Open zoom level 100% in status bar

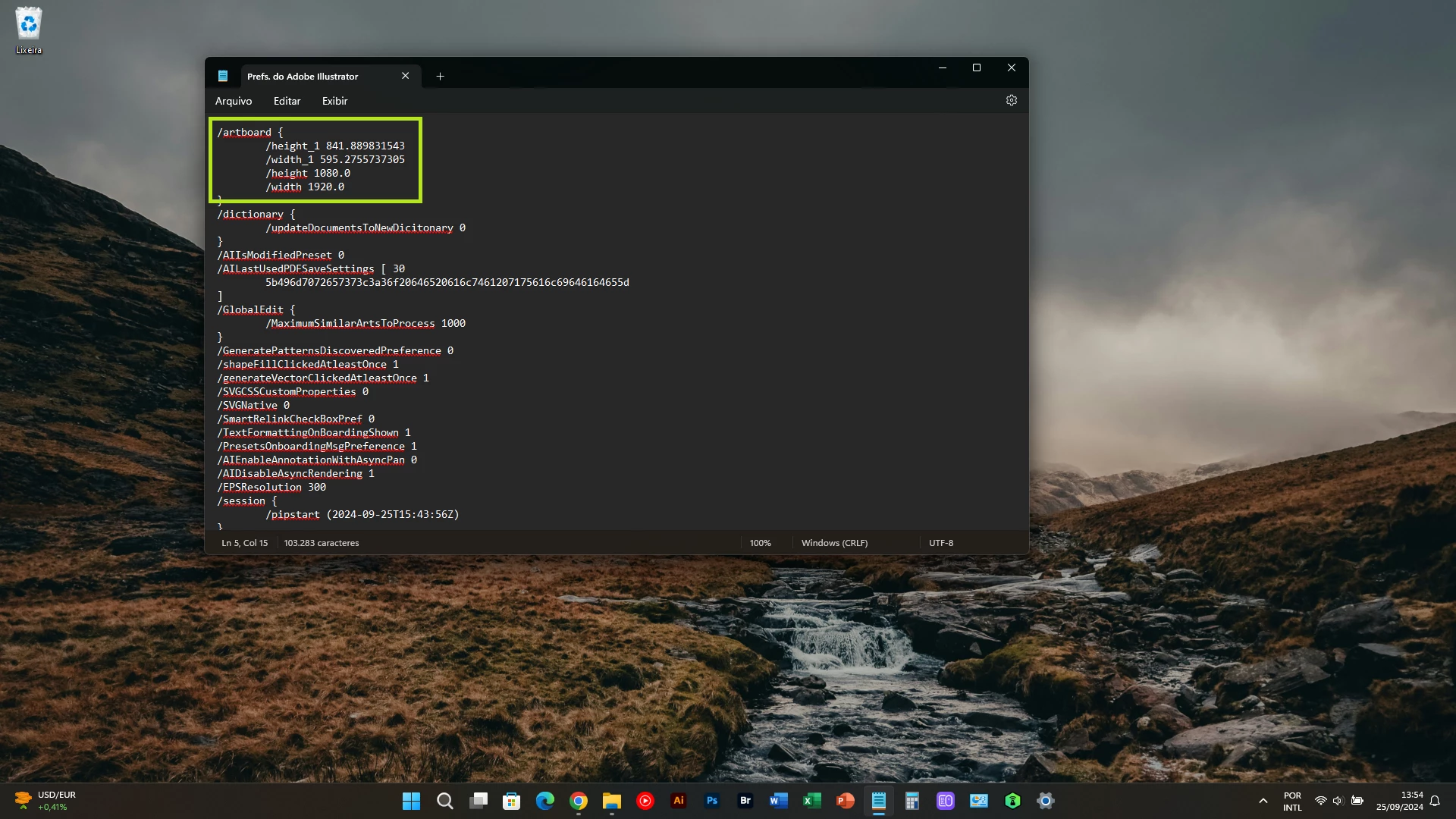pyautogui.click(x=760, y=543)
